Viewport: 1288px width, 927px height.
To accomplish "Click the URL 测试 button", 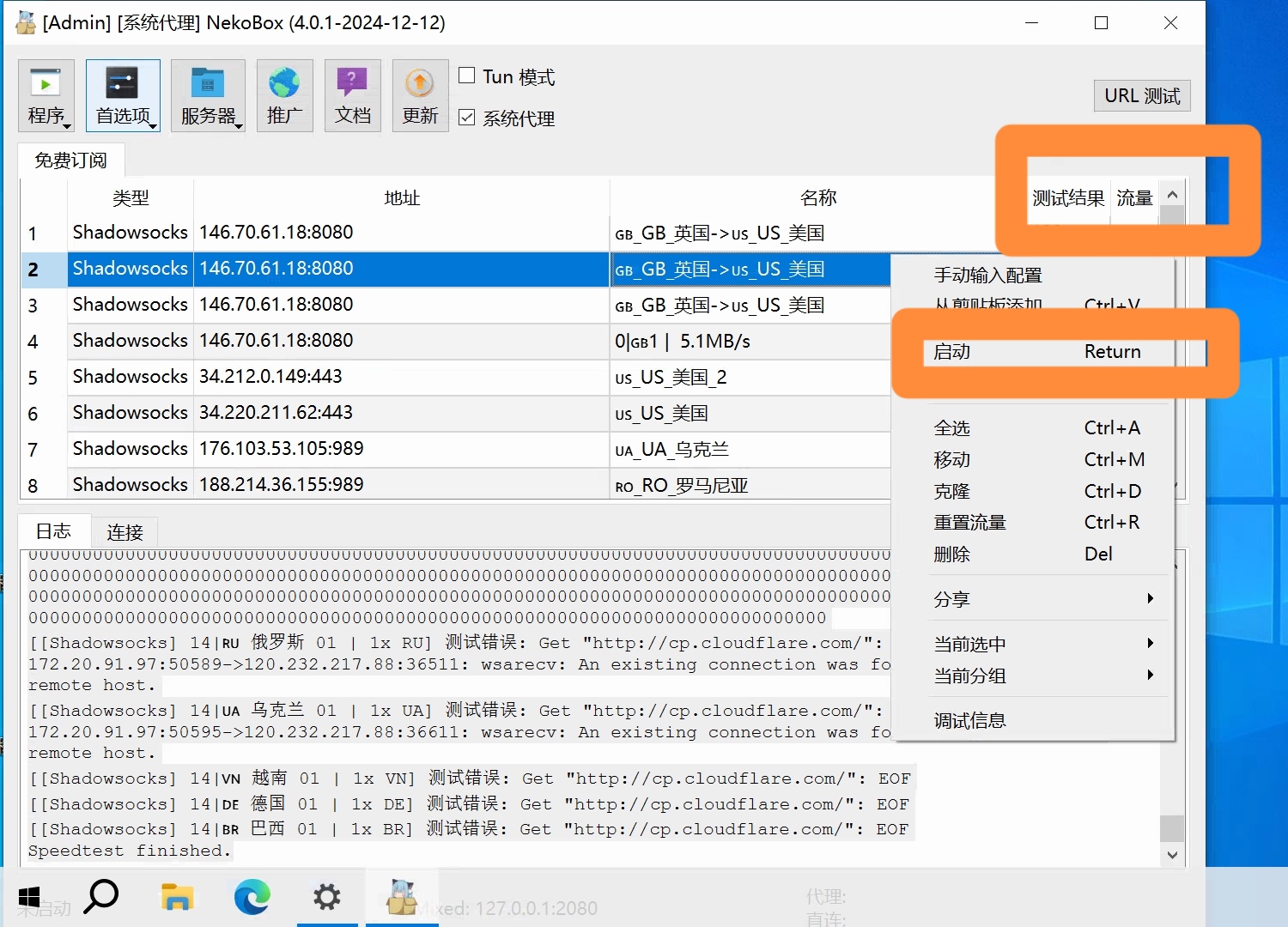I will click(1142, 95).
